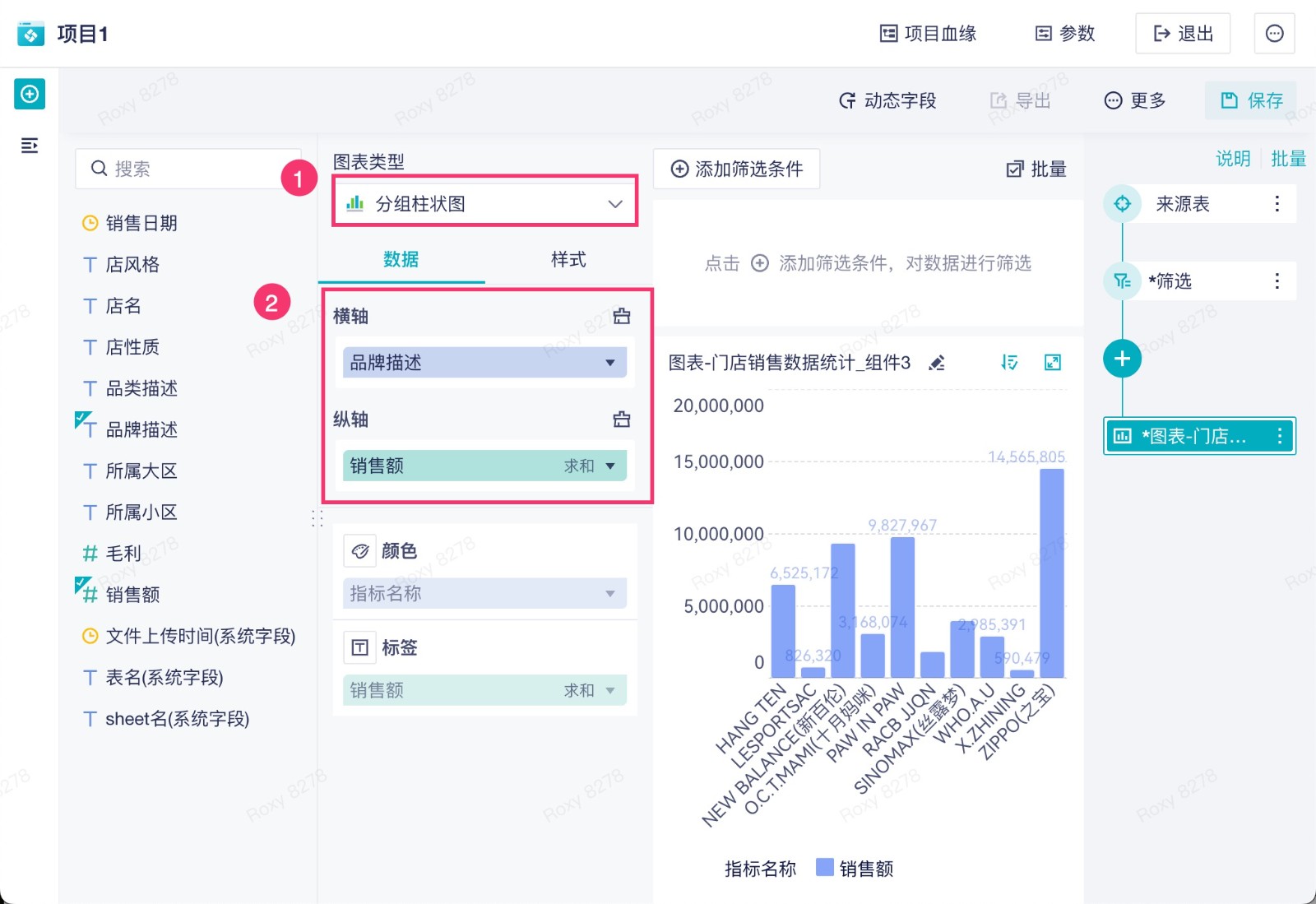Image resolution: width=1316 pixels, height=904 pixels.
Task: Open the top-right ellipsis menu
Action: tap(1274, 34)
